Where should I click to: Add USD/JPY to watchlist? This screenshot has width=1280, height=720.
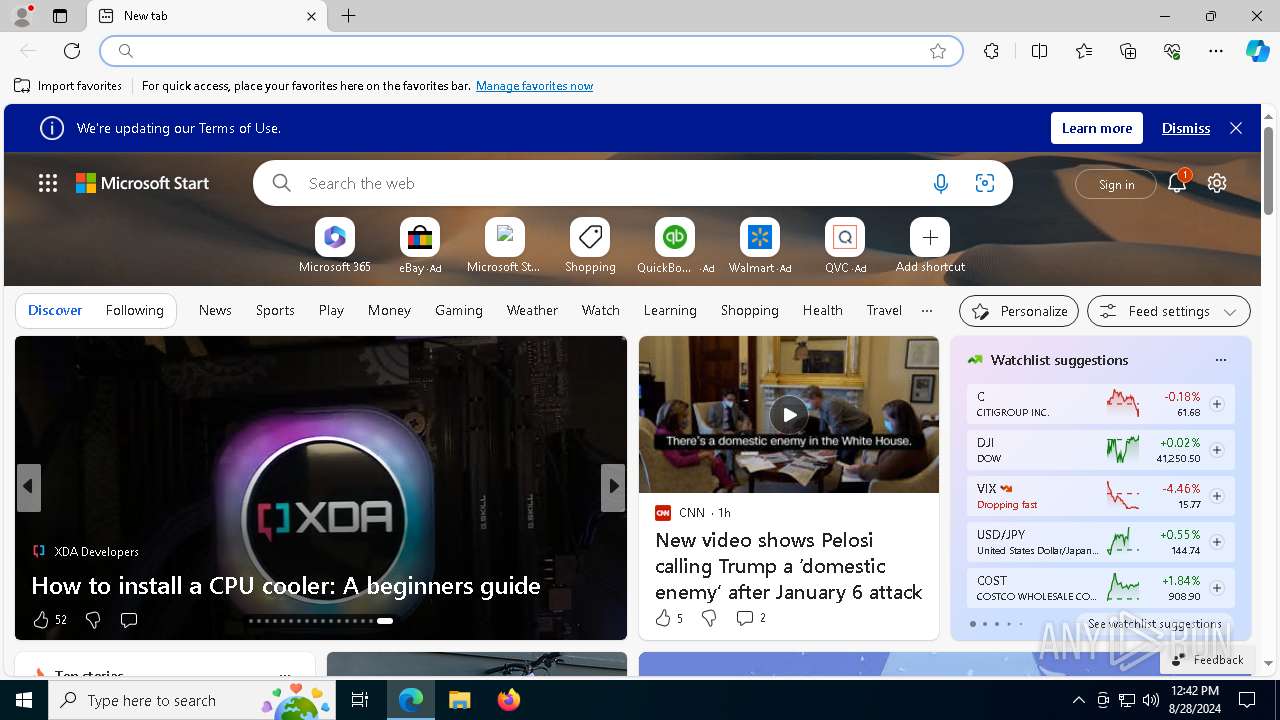pos(1217,542)
